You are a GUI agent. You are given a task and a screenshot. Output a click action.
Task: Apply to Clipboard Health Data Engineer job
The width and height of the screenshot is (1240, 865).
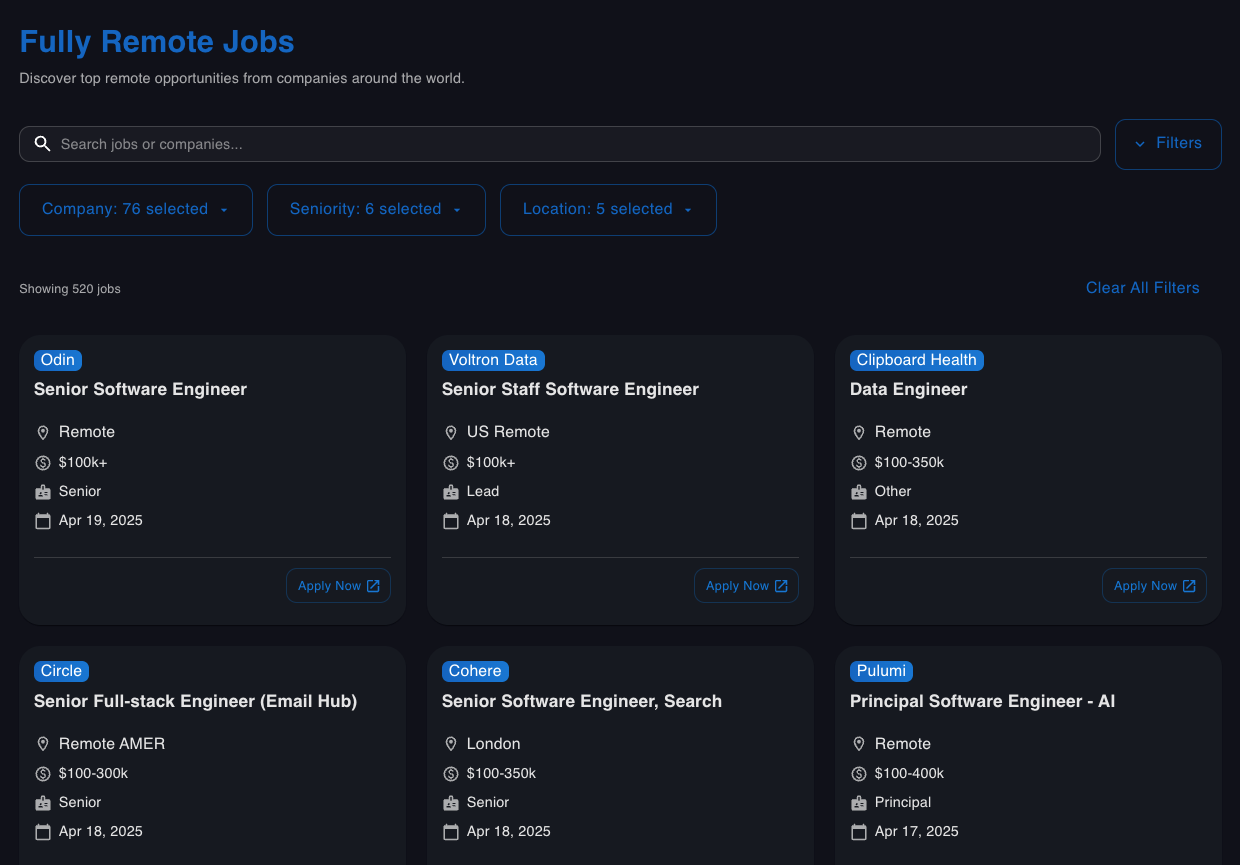[1154, 586]
